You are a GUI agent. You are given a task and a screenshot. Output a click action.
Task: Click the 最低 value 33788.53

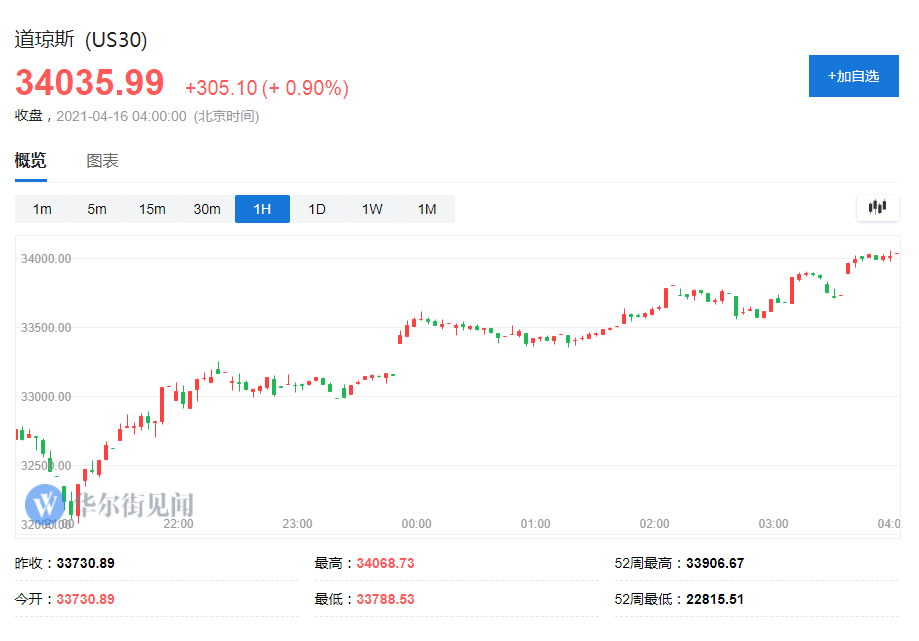(385, 599)
